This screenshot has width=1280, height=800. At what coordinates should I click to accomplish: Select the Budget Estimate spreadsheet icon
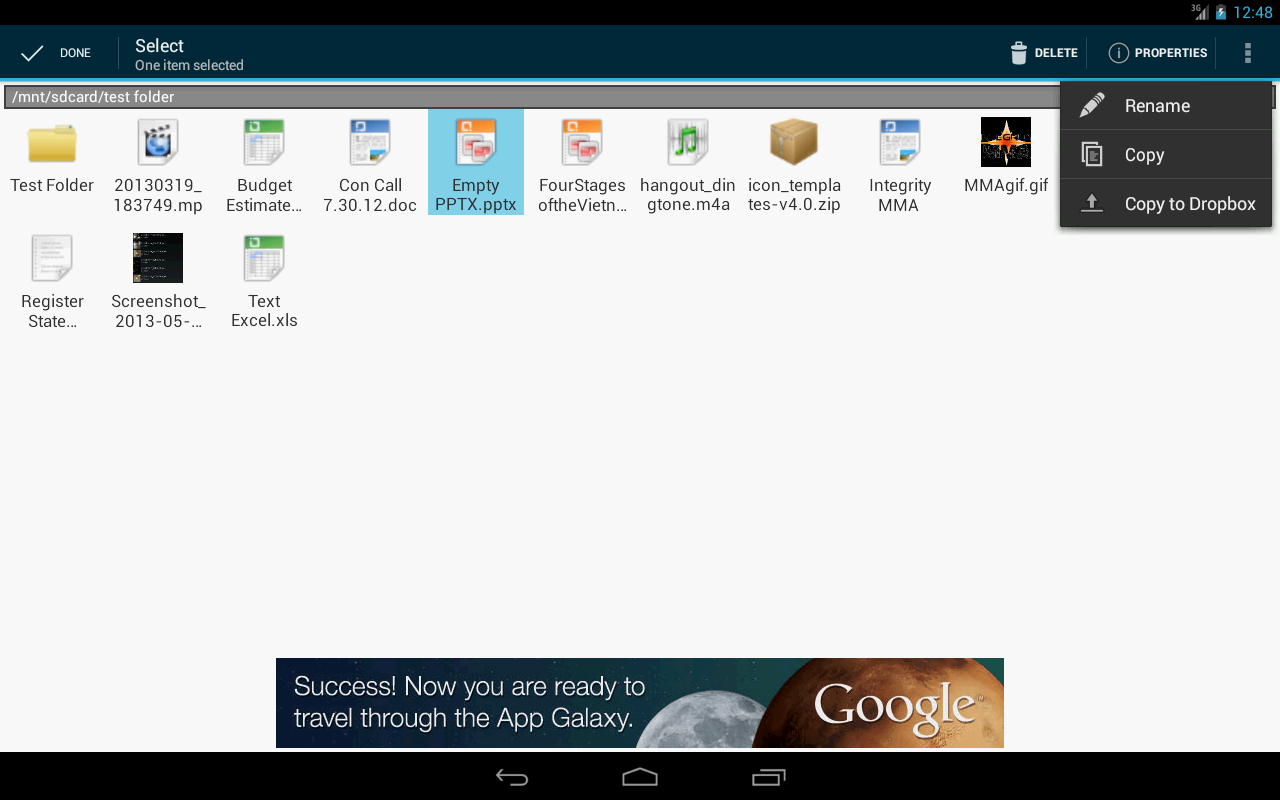tap(264, 142)
